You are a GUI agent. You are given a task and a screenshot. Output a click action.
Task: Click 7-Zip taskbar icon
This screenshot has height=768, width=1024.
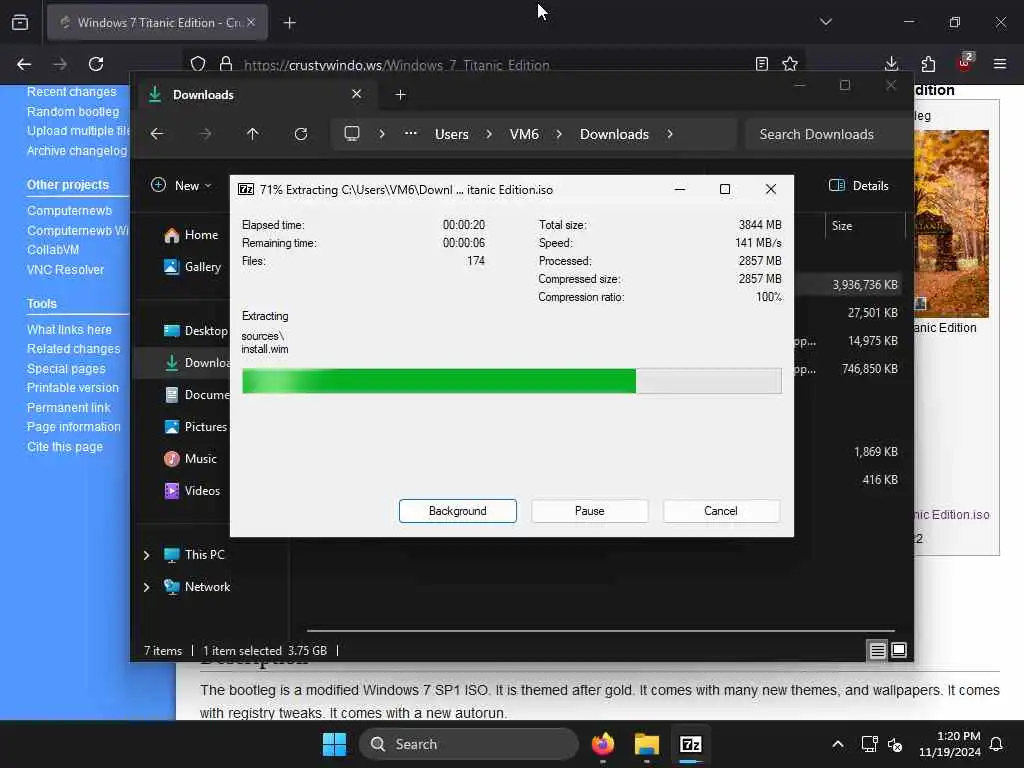pyautogui.click(x=690, y=744)
